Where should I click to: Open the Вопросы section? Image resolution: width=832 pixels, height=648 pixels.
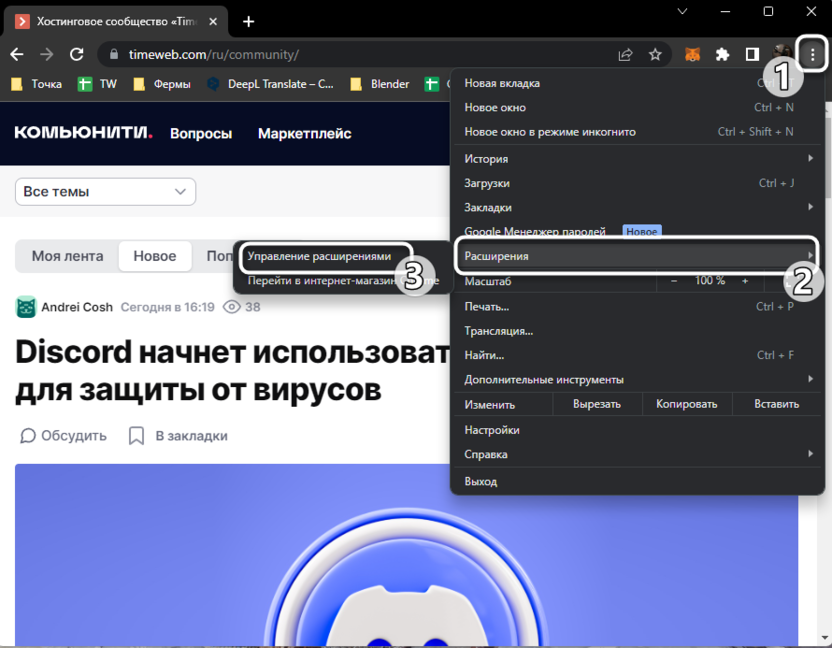201,133
